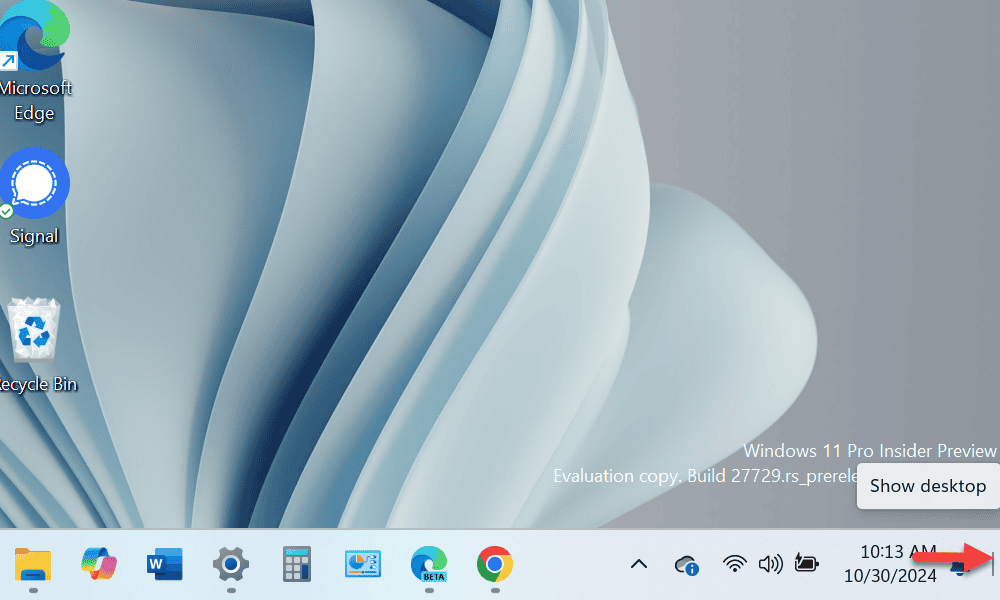Click the OneDrive cloud tray icon

(x=687, y=565)
